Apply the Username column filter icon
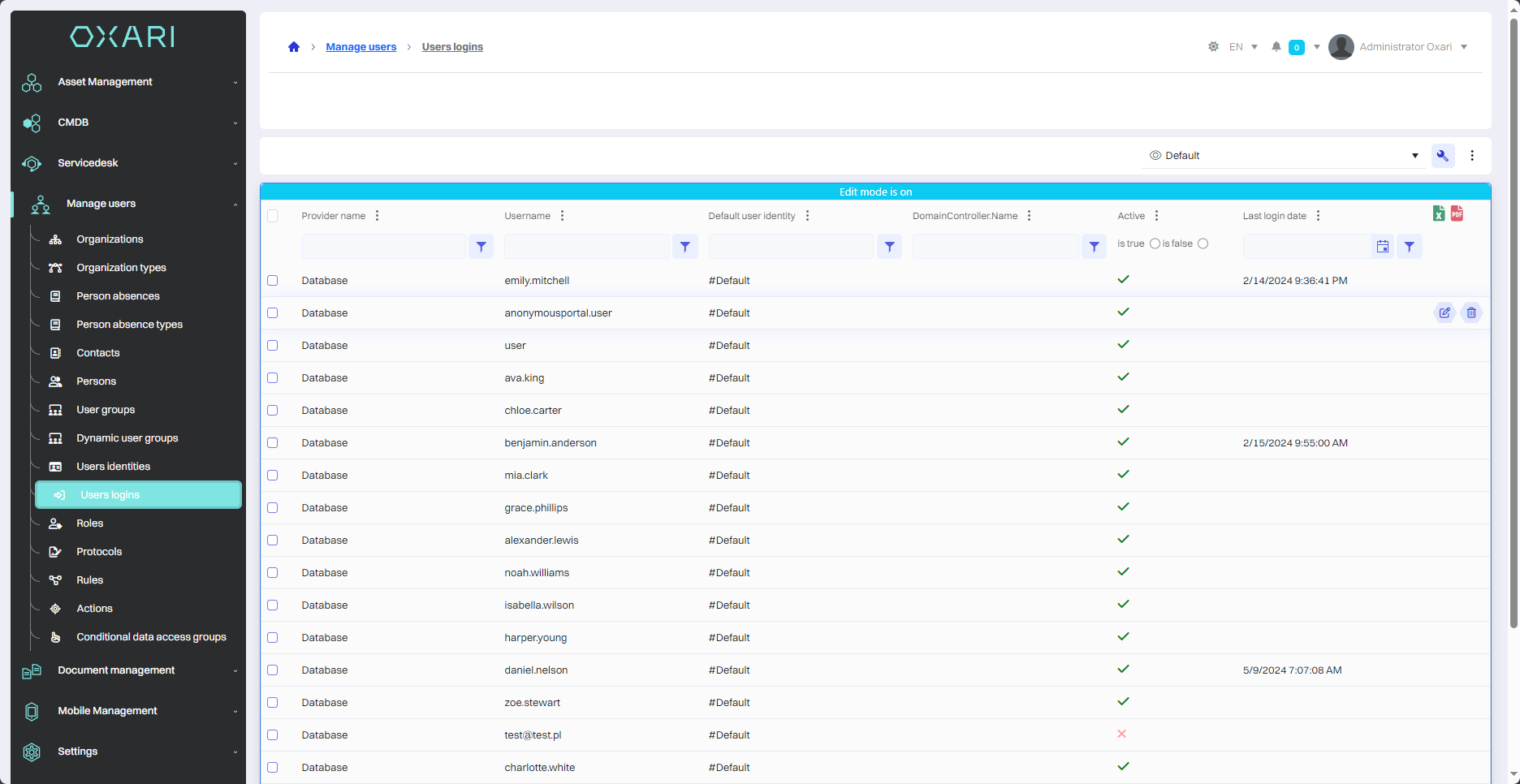The width and height of the screenshot is (1520, 784). click(x=685, y=247)
